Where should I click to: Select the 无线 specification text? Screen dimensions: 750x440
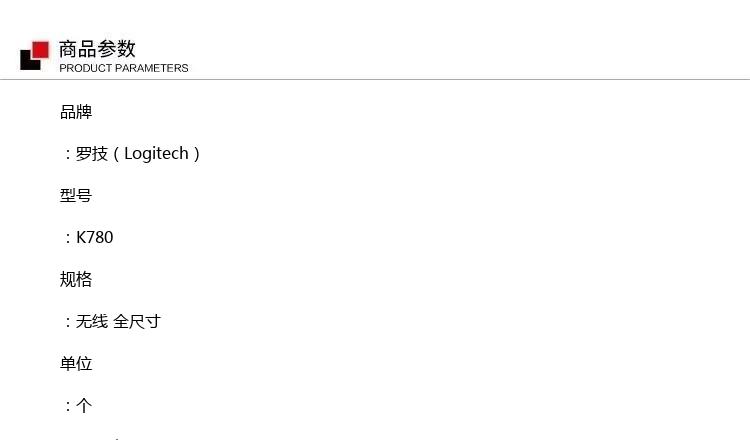[x=92, y=321]
